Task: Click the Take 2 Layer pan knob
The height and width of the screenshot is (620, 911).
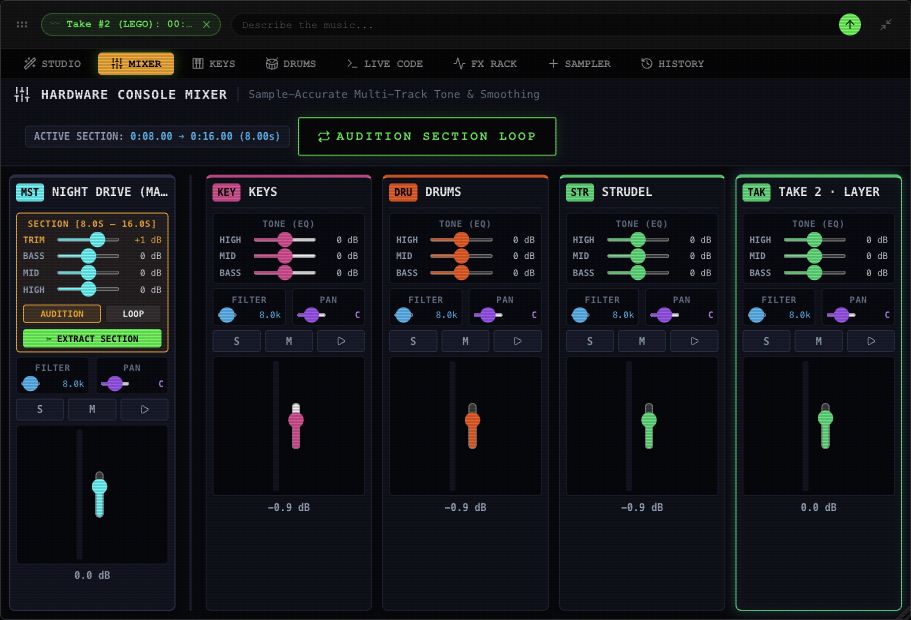Action: 841,315
